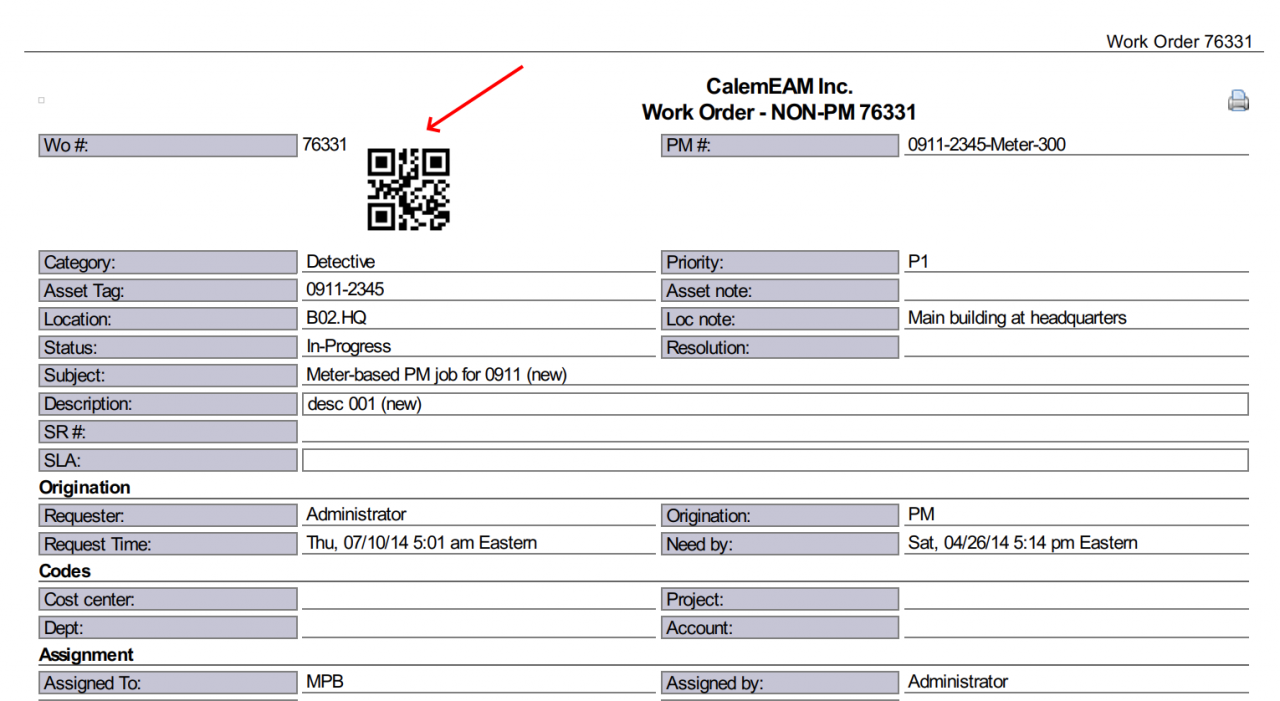Viewport: 1280px width, 701px height.
Task: Select the priority value "P1"
Action: (918, 262)
